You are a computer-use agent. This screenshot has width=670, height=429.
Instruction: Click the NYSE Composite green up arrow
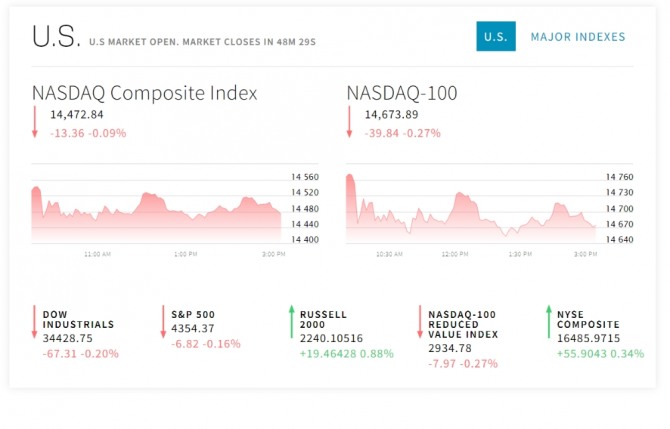click(549, 322)
